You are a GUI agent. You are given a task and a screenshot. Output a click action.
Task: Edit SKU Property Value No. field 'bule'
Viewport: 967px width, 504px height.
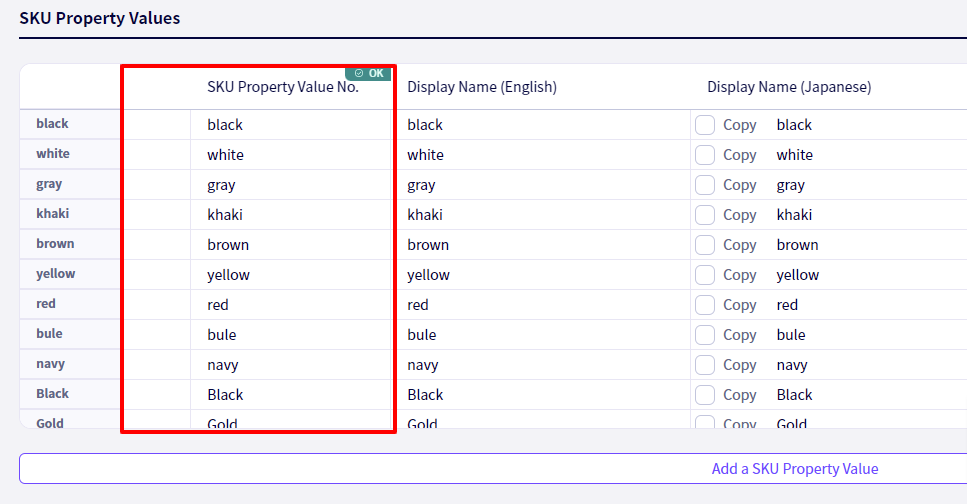[x=291, y=335]
